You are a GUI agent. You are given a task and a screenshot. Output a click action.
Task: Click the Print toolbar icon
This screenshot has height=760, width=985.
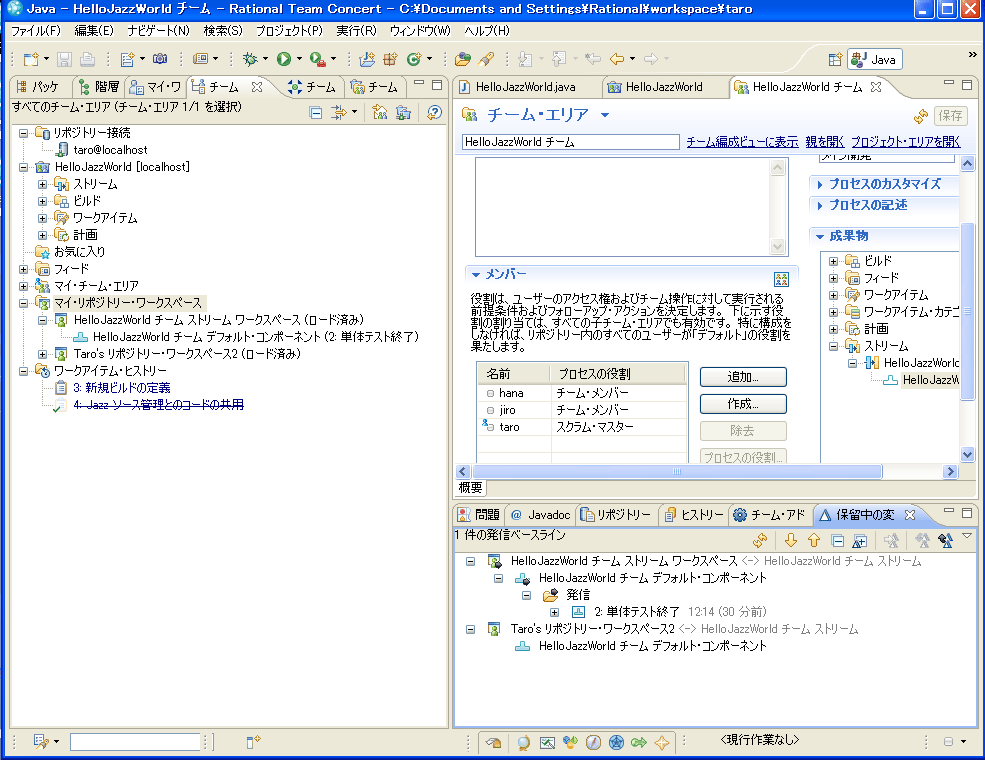pyautogui.click(x=87, y=59)
